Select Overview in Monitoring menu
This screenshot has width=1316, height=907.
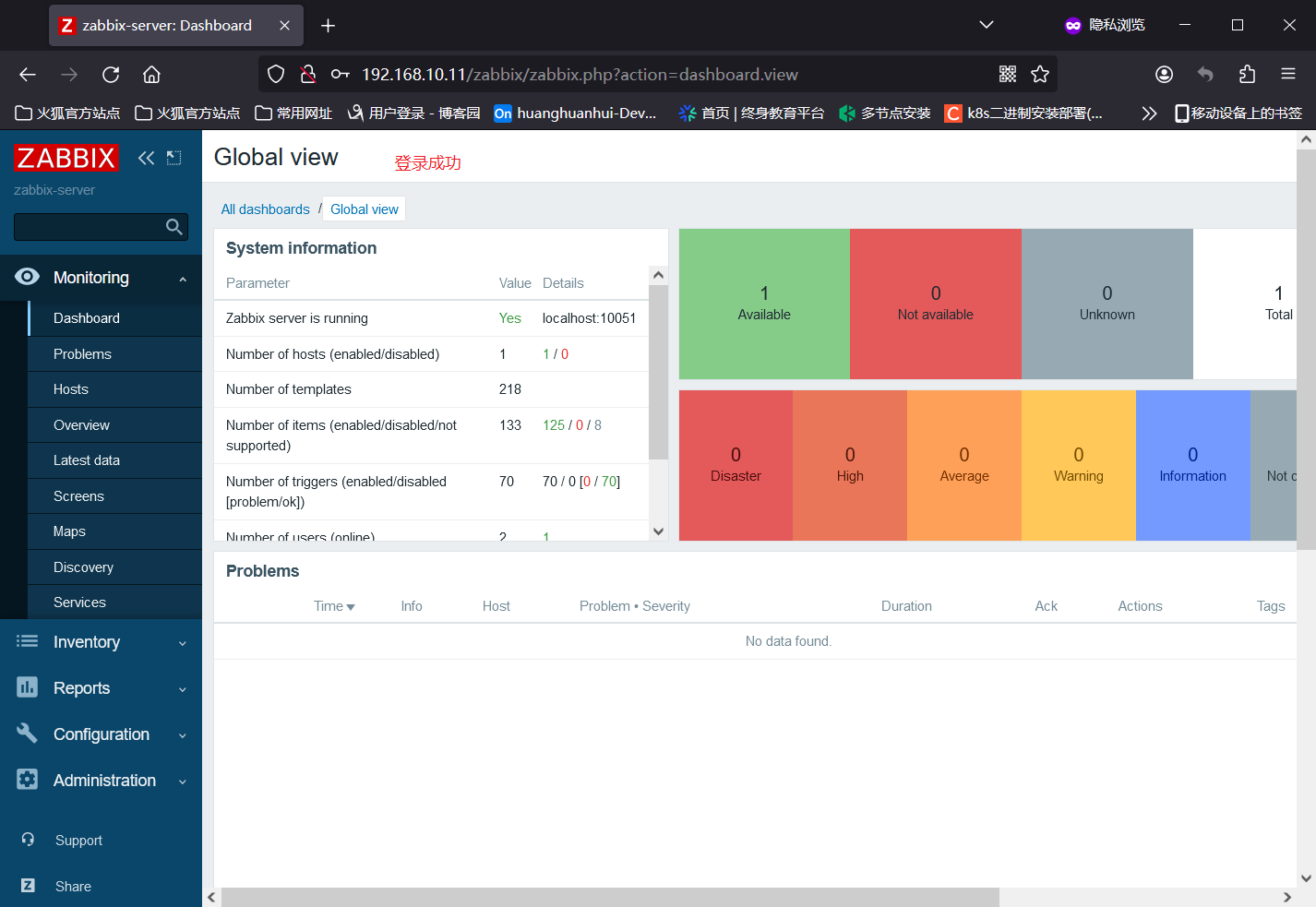point(115,425)
